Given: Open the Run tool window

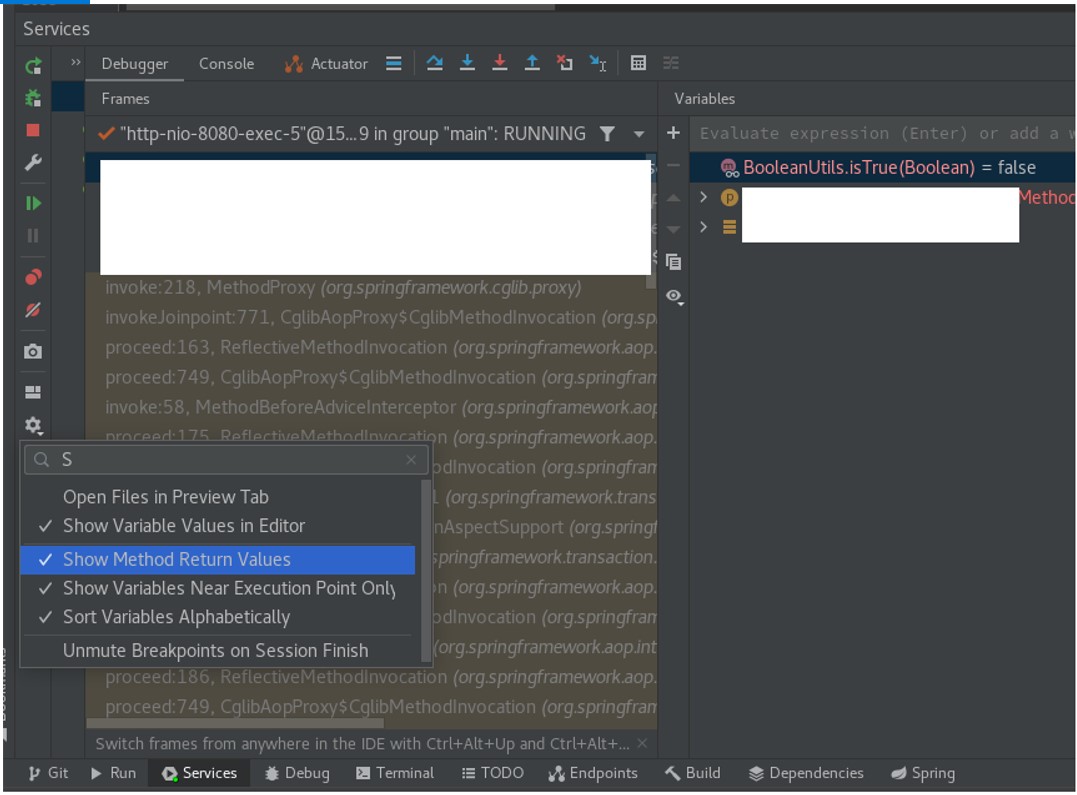Looking at the screenshot, I should tap(113, 773).
